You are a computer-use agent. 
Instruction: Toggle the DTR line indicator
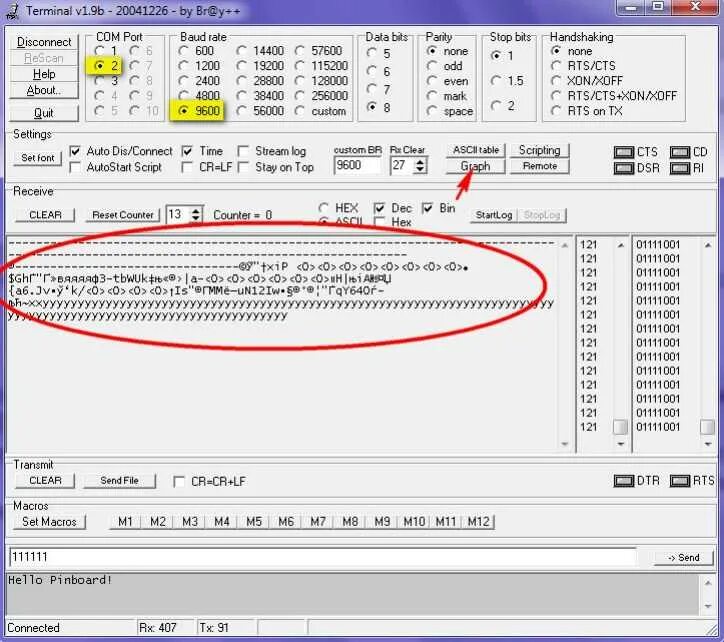[x=624, y=481]
